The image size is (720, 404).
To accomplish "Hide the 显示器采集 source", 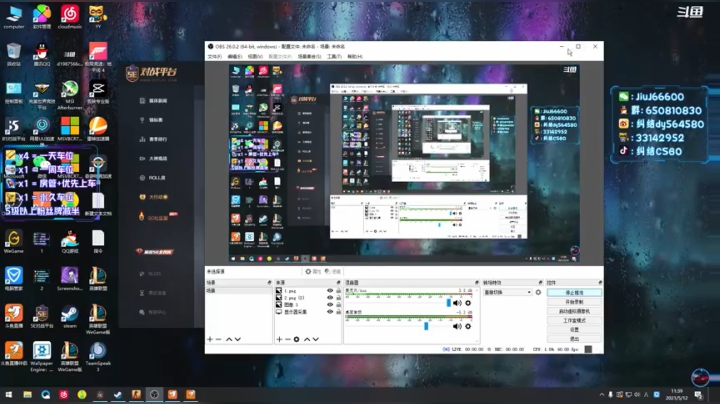I will click(x=330, y=312).
